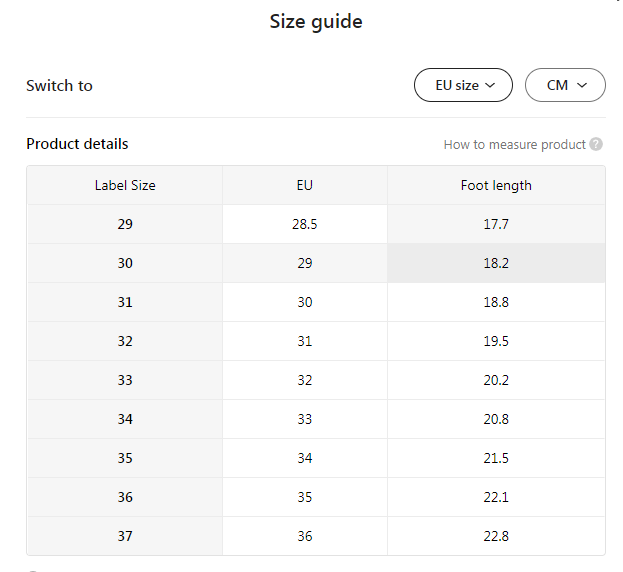
Task: Click the 17.7 foot length cell
Action: pos(496,224)
